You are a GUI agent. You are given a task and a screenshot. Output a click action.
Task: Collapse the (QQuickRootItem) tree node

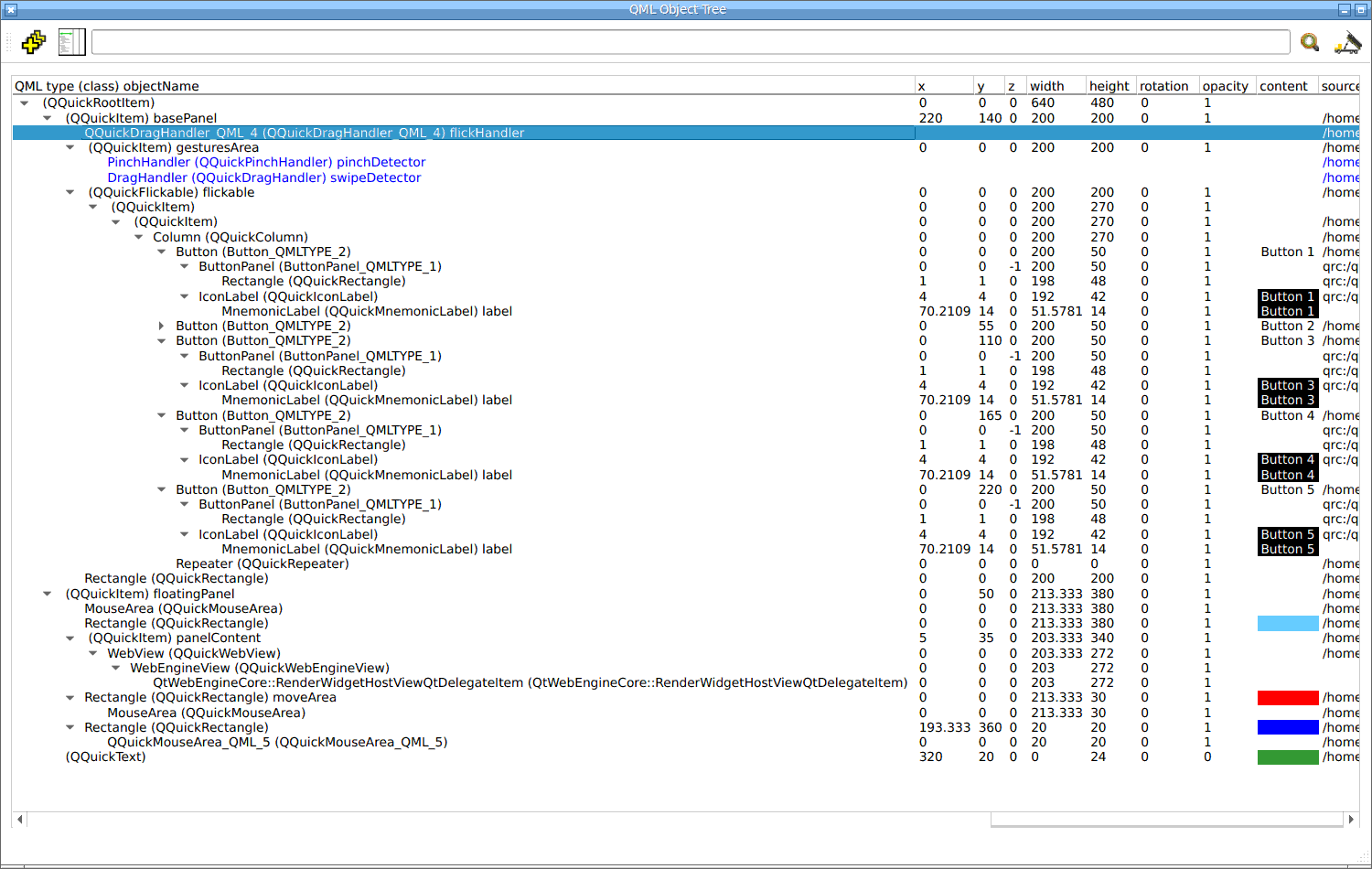pyautogui.click(x=25, y=103)
